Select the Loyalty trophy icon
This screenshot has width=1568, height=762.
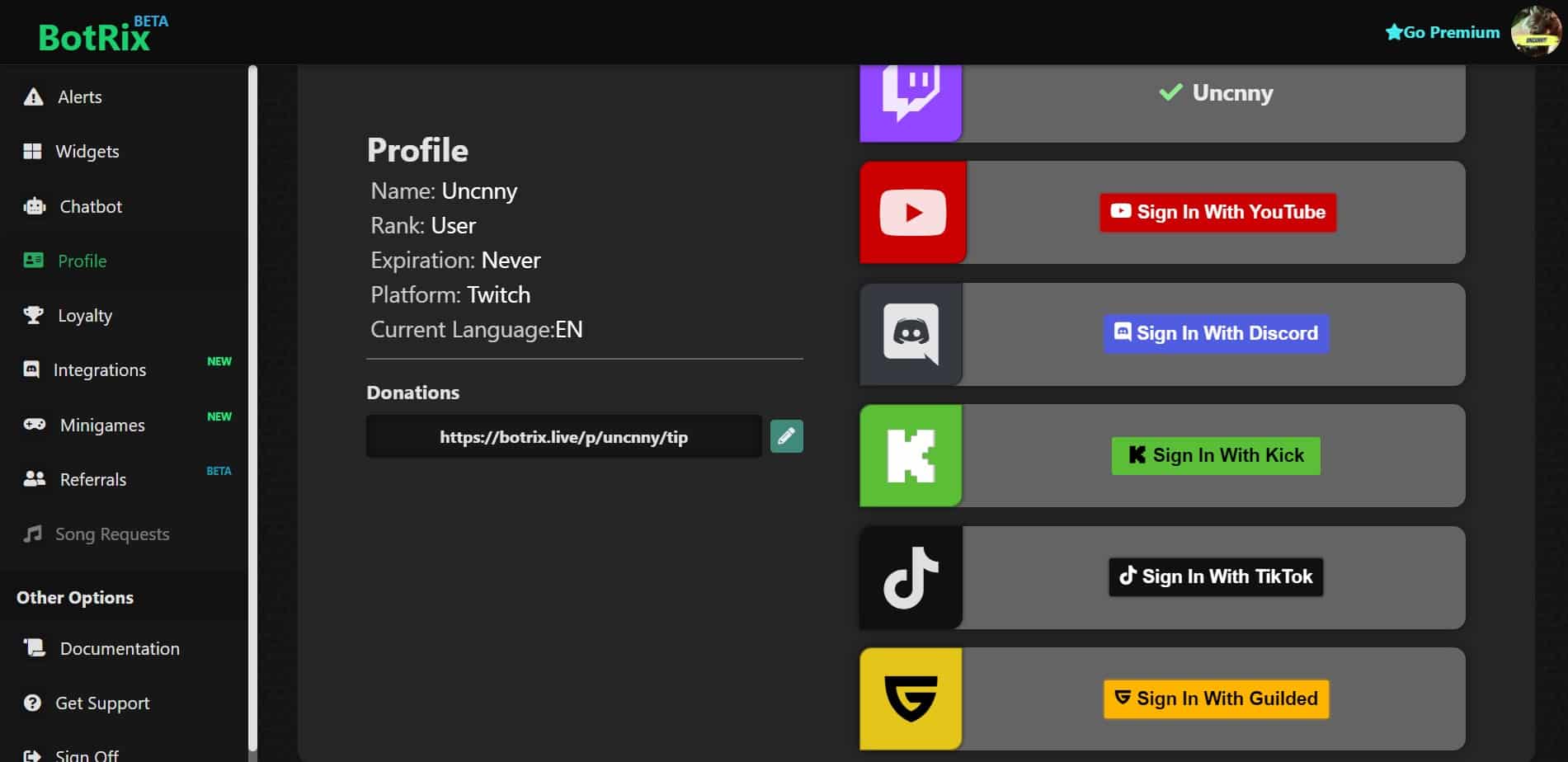(33, 315)
